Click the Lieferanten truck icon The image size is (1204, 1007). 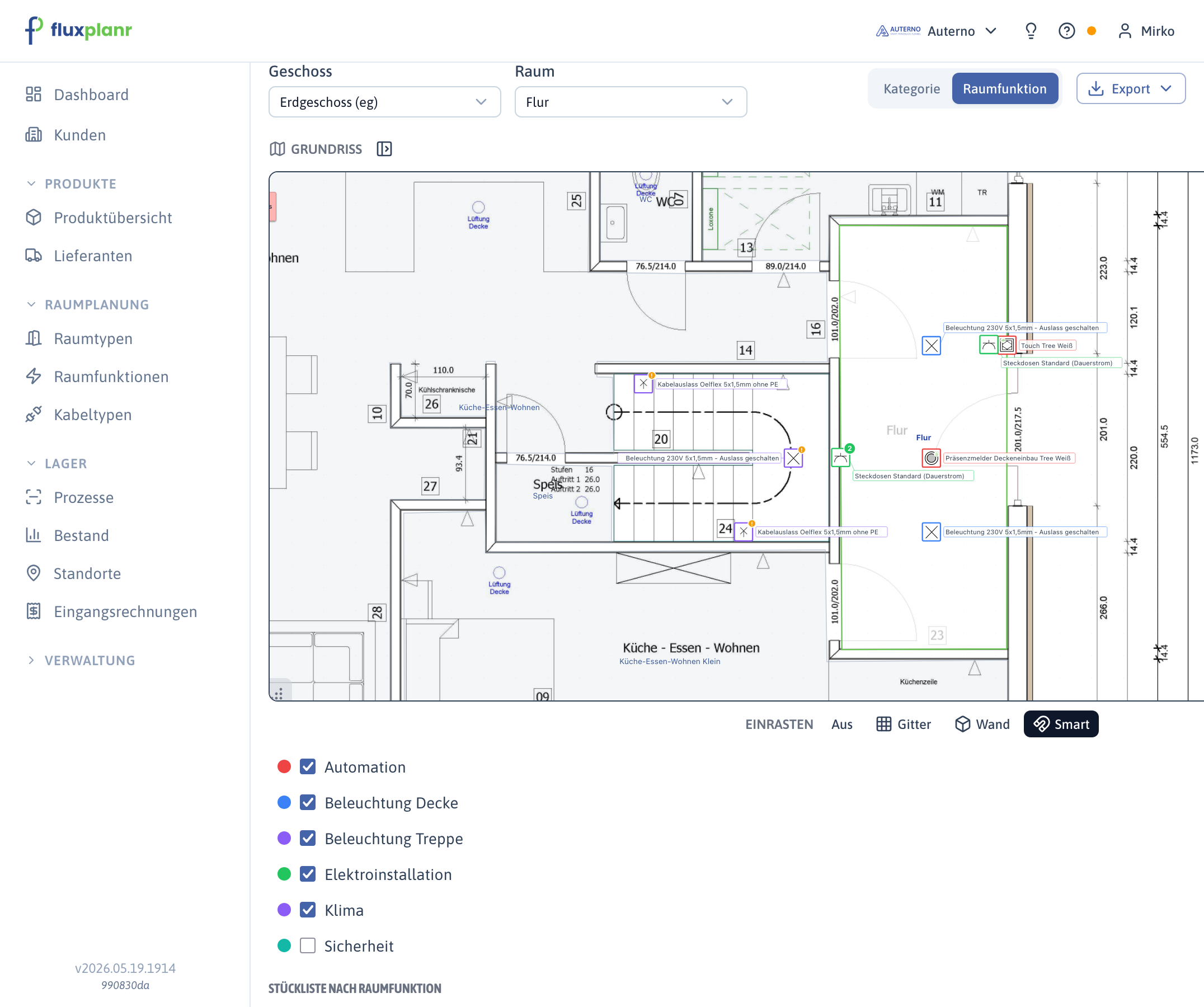coord(34,256)
